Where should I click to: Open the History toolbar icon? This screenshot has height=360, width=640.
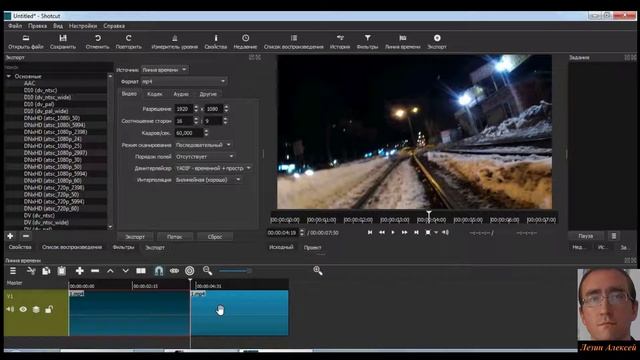point(340,38)
